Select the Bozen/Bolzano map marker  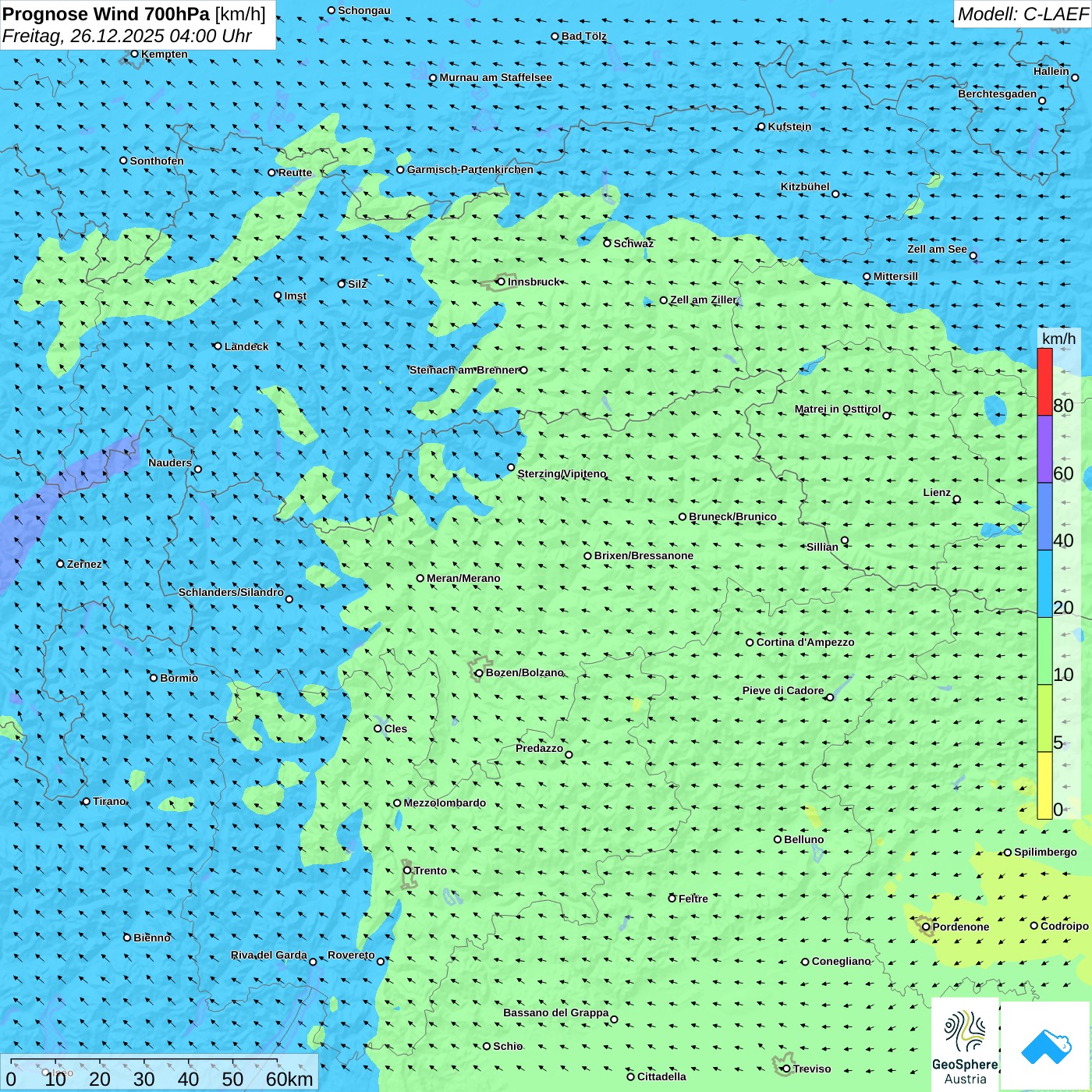click(x=479, y=673)
